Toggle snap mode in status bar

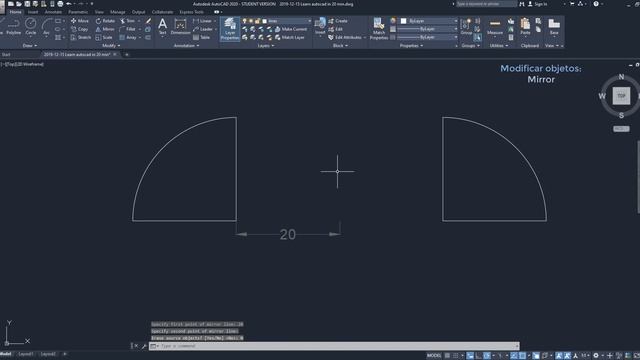[x=456, y=356]
